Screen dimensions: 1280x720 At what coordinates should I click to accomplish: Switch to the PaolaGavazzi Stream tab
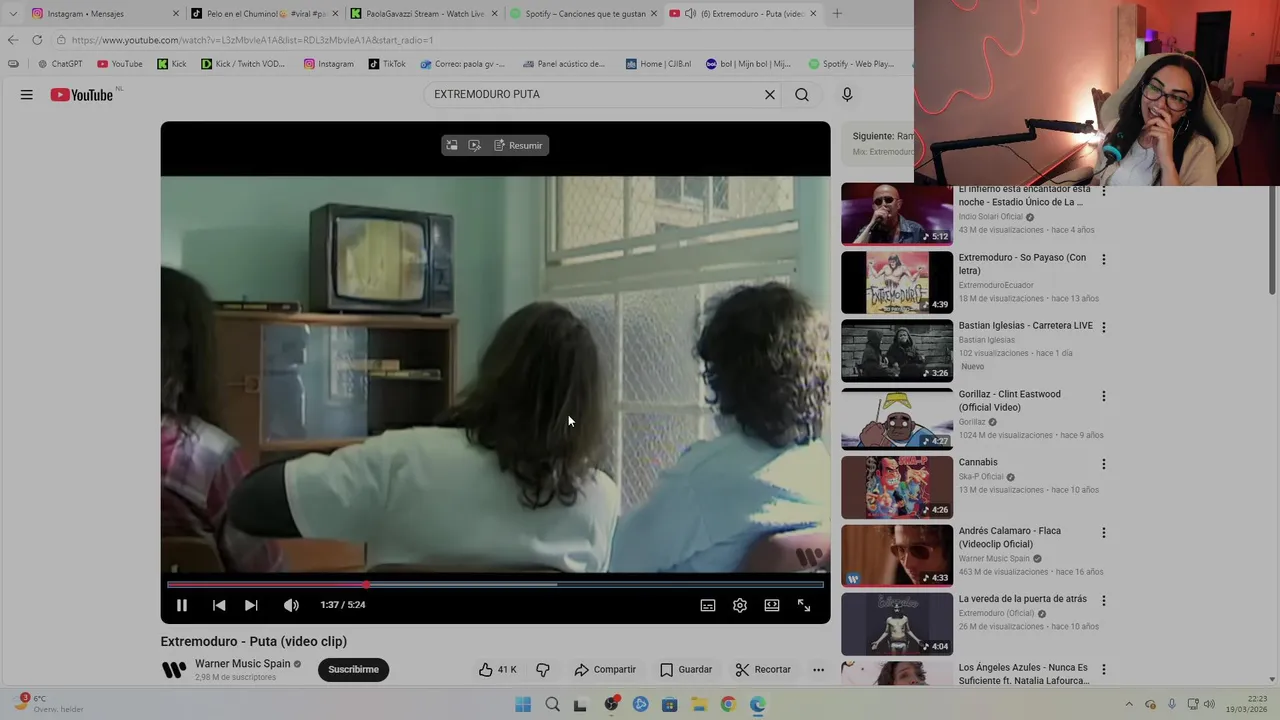point(423,14)
